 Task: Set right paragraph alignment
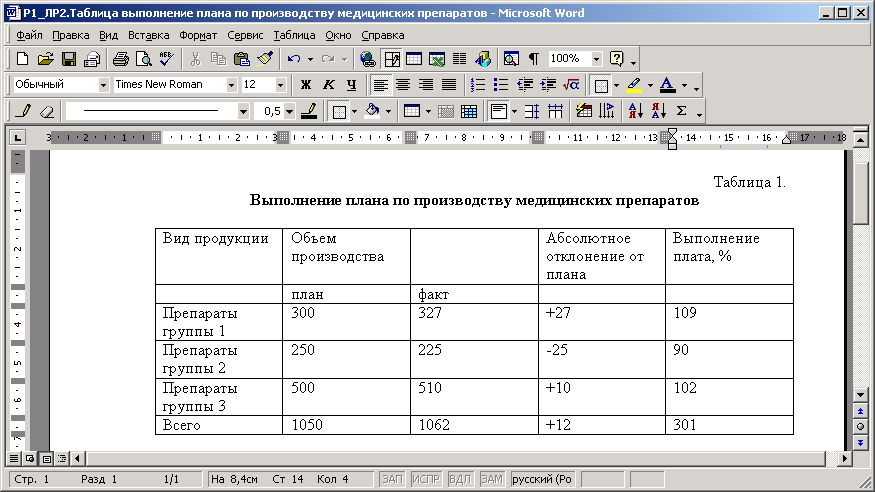(426, 85)
